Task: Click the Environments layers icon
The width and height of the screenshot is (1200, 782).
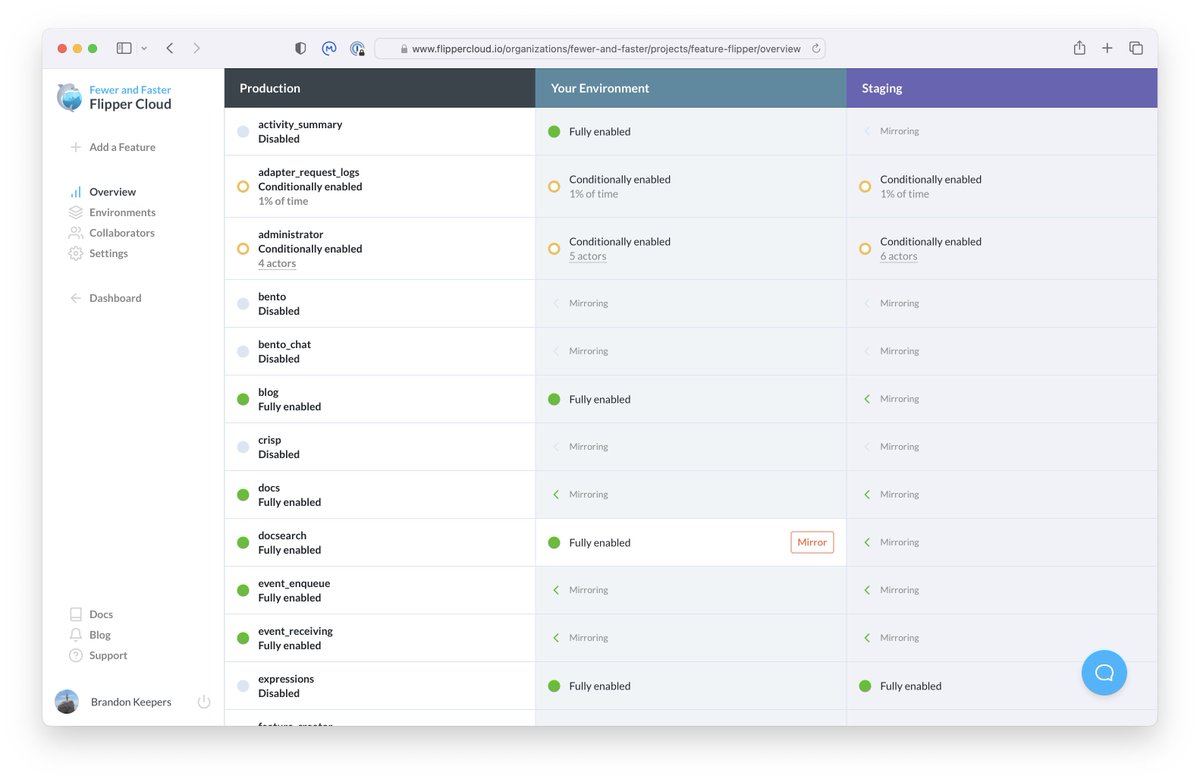Action: click(75, 212)
